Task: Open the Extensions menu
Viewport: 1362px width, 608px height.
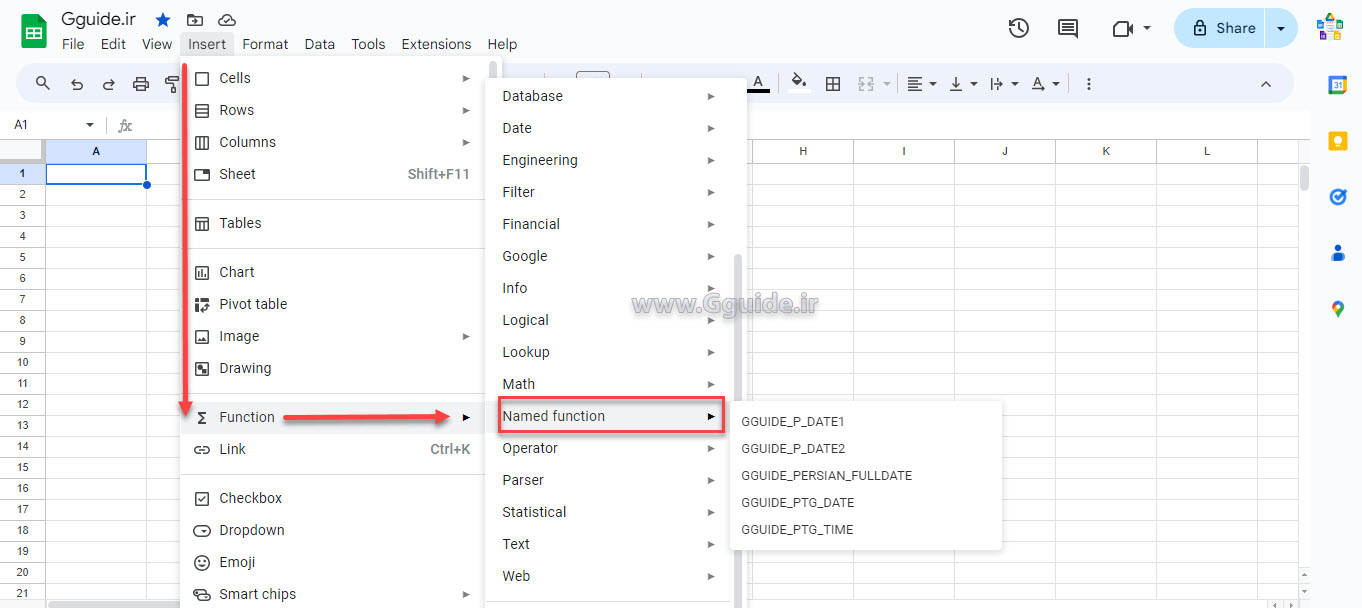Action: [x=436, y=44]
